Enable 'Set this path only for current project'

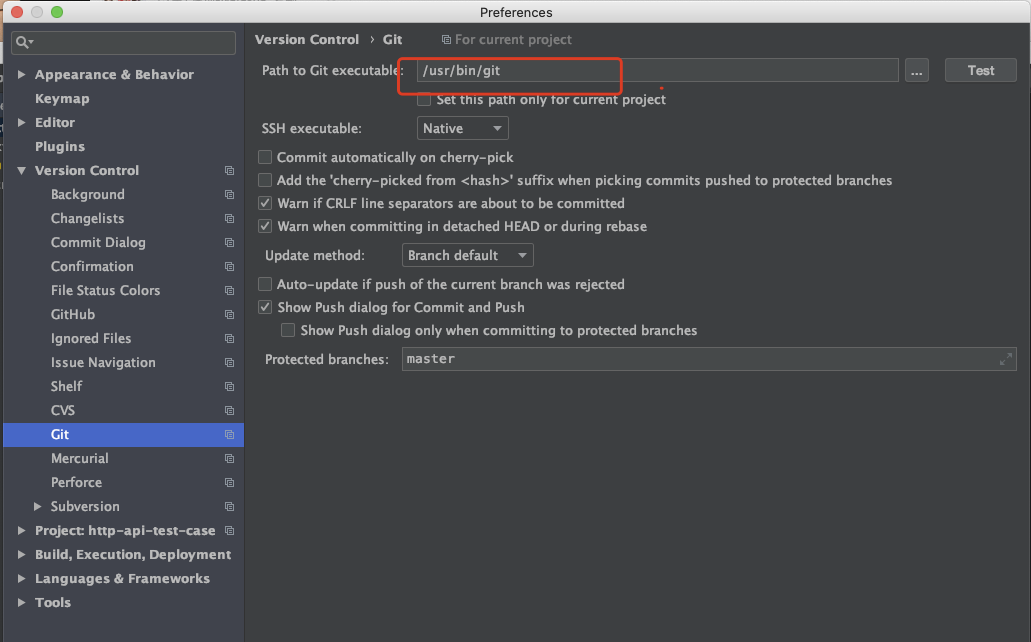[x=424, y=99]
